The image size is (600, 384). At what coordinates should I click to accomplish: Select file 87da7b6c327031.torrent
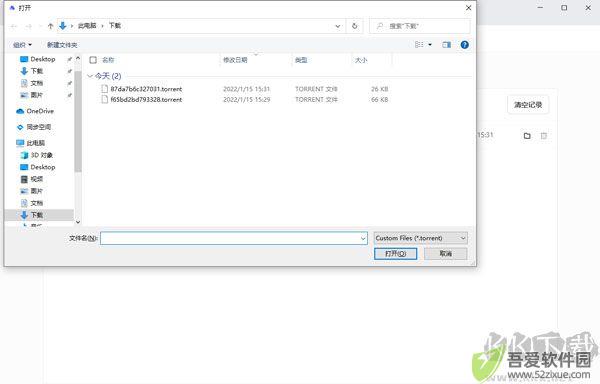coord(146,89)
